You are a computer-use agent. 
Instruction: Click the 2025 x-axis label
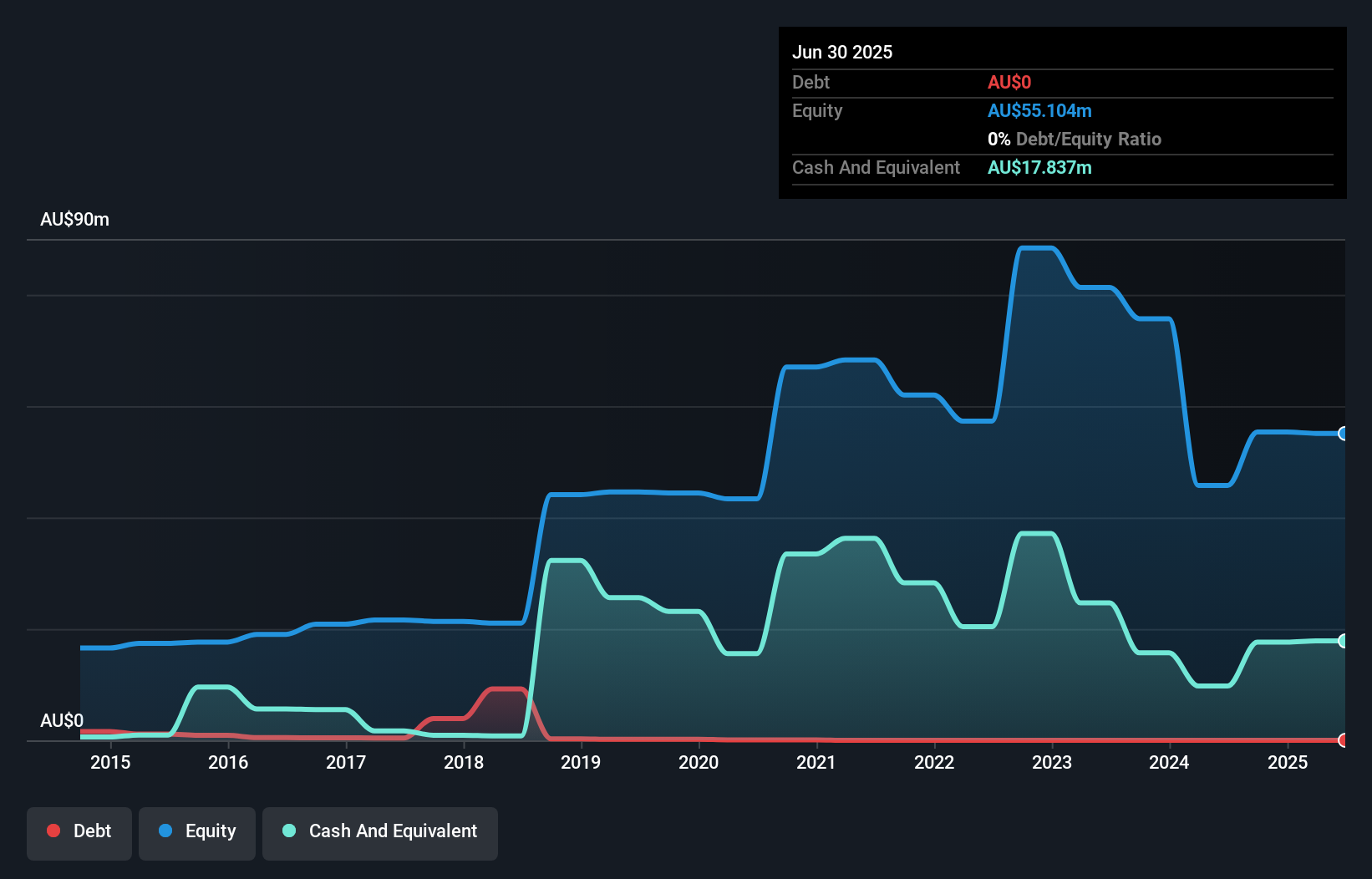1288,762
